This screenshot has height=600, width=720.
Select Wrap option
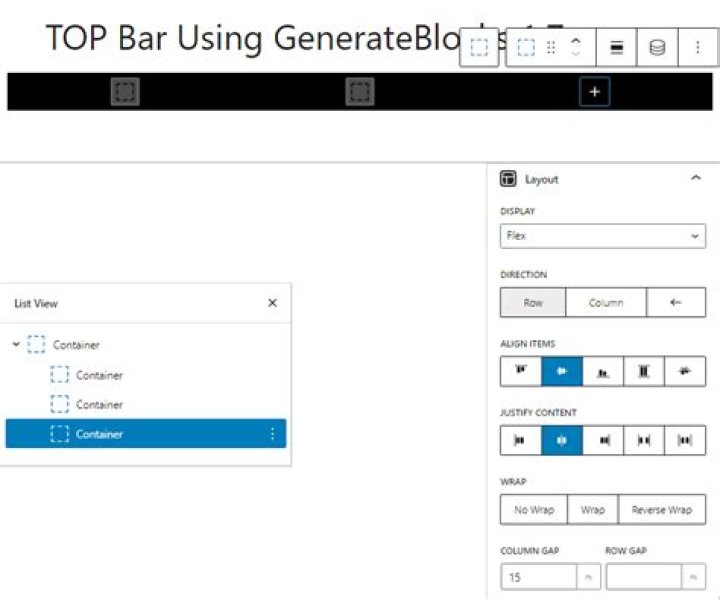click(x=593, y=510)
